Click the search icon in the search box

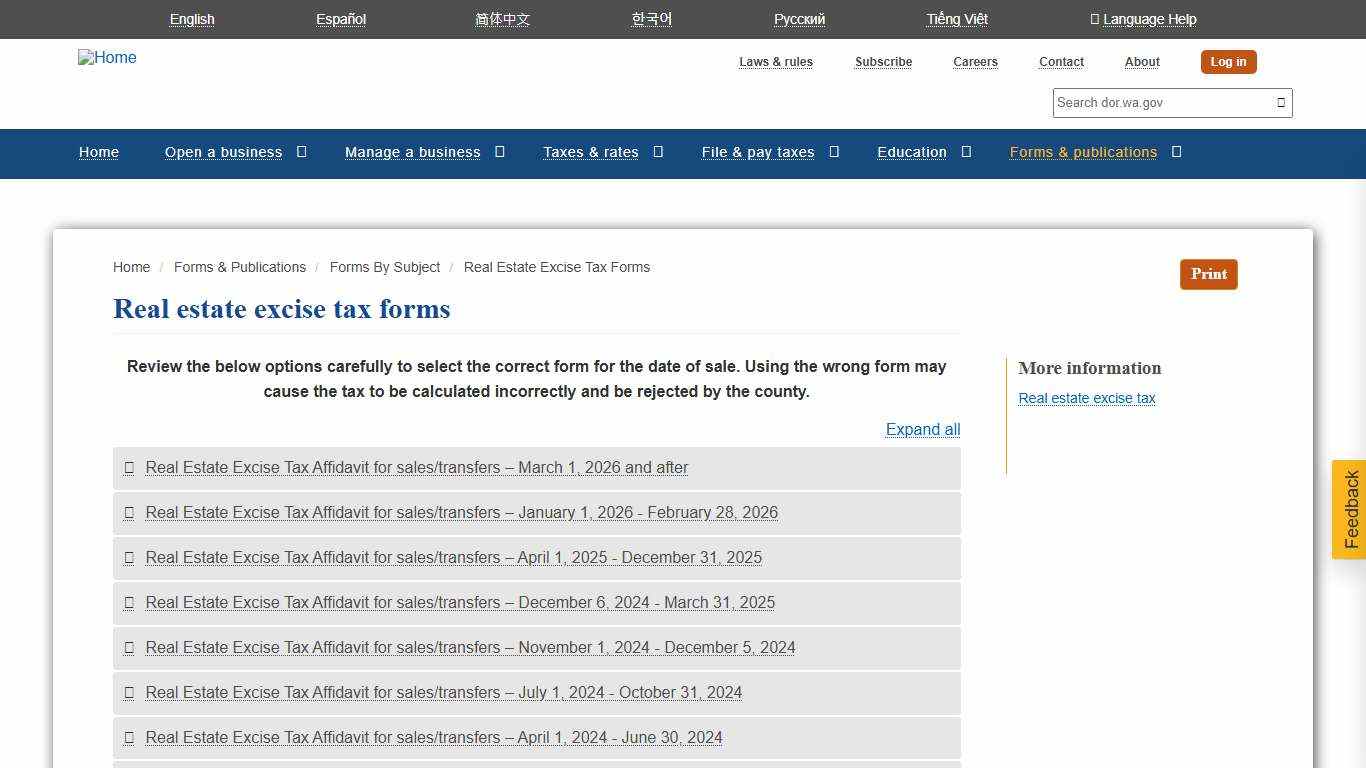click(x=1281, y=103)
